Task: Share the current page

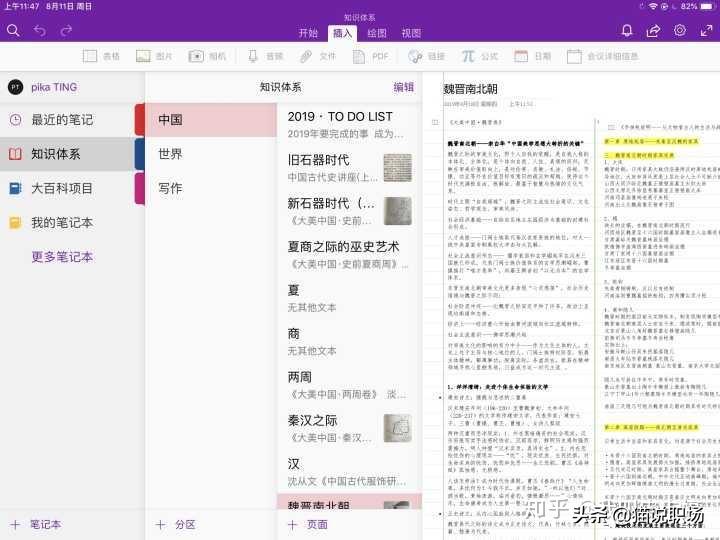Action: [x=653, y=30]
